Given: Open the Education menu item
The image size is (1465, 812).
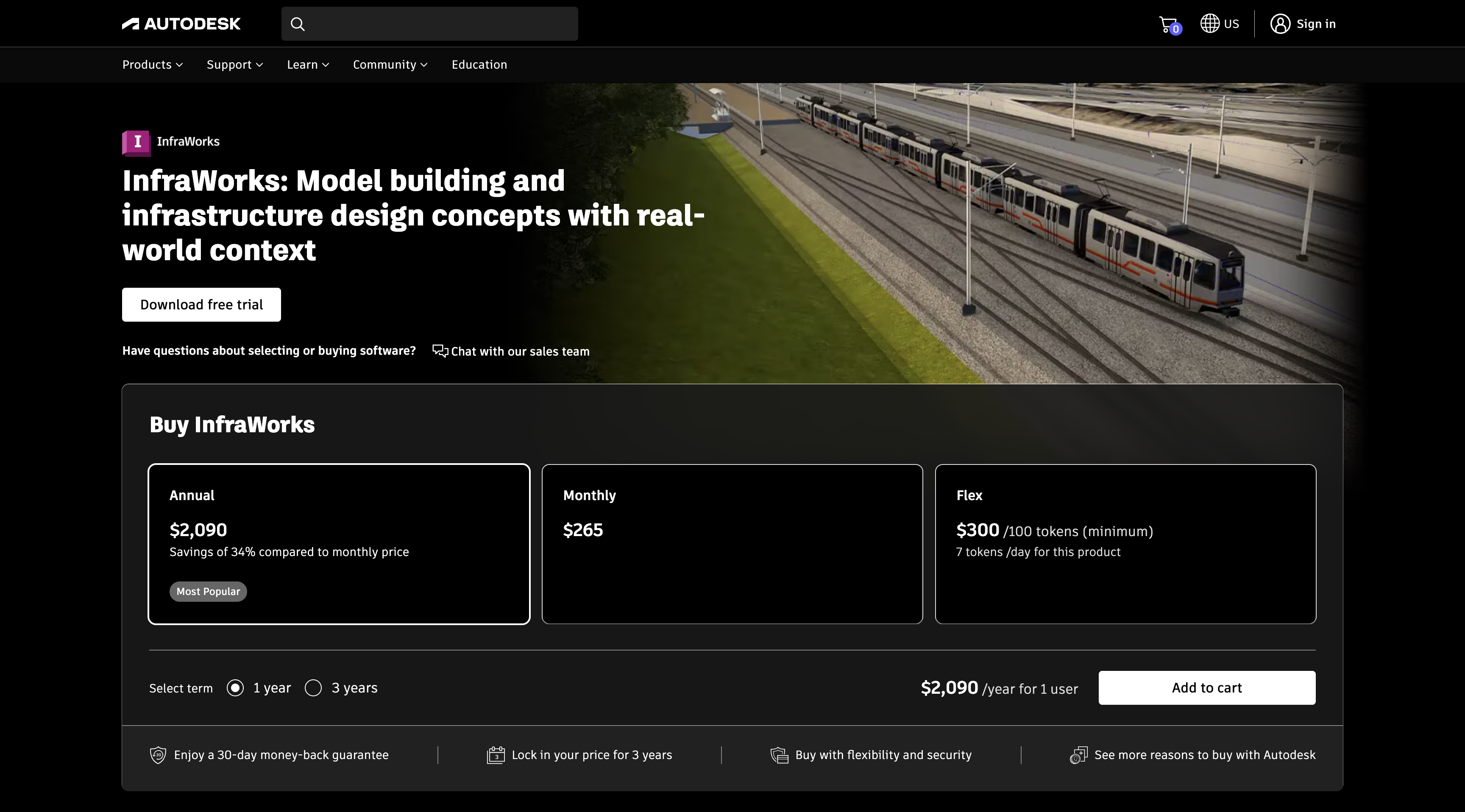Looking at the screenshot, I should [x=479, y=65].
